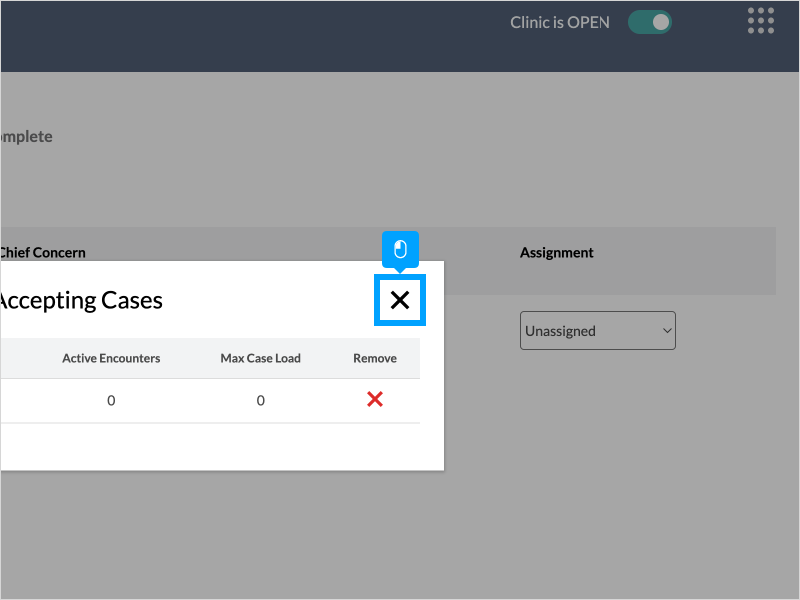The width and height of the screenshot is (800, 600).
Task: Open the apps grid menu
Action: coord(761,21)
